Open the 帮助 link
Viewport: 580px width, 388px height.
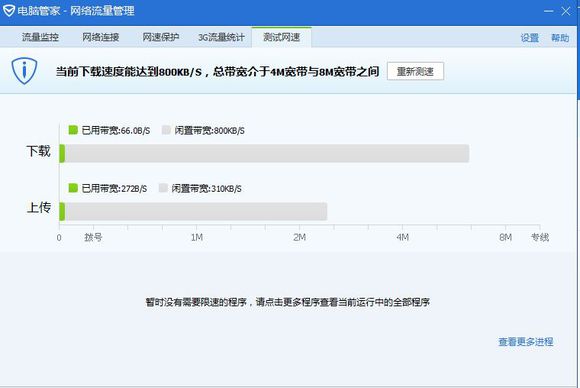click(x=560, y=38)
